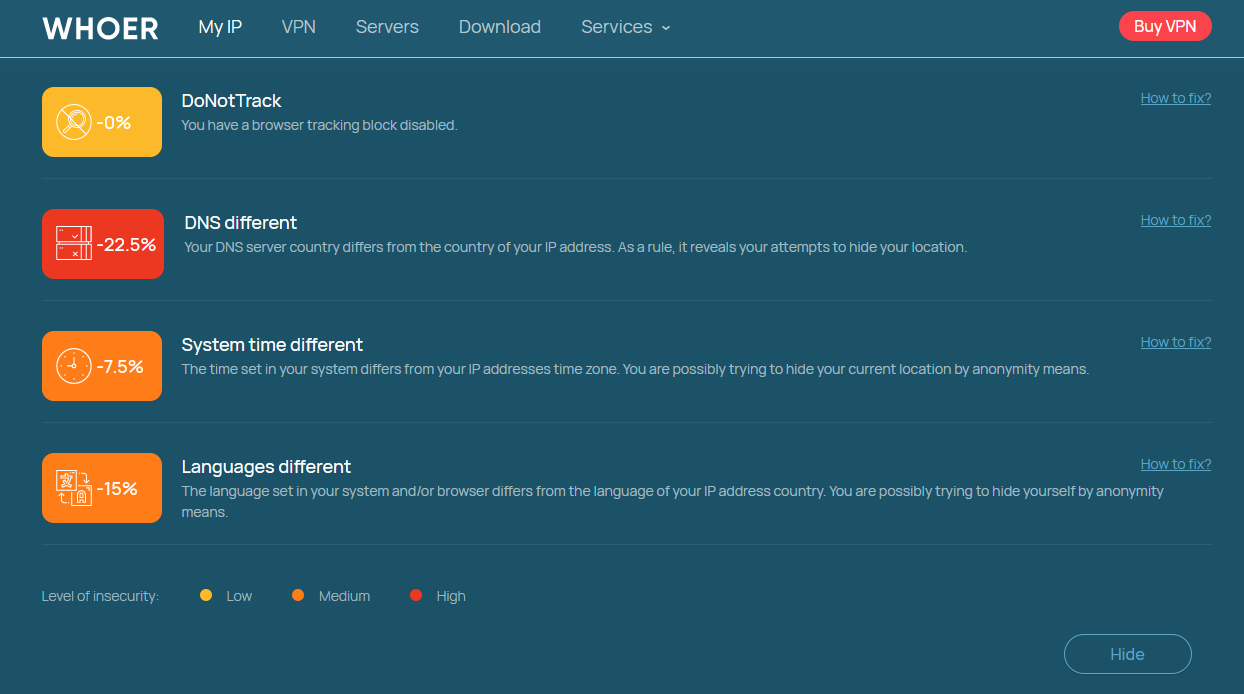Open How to fix for DNS different

(x=1176, y=220)
